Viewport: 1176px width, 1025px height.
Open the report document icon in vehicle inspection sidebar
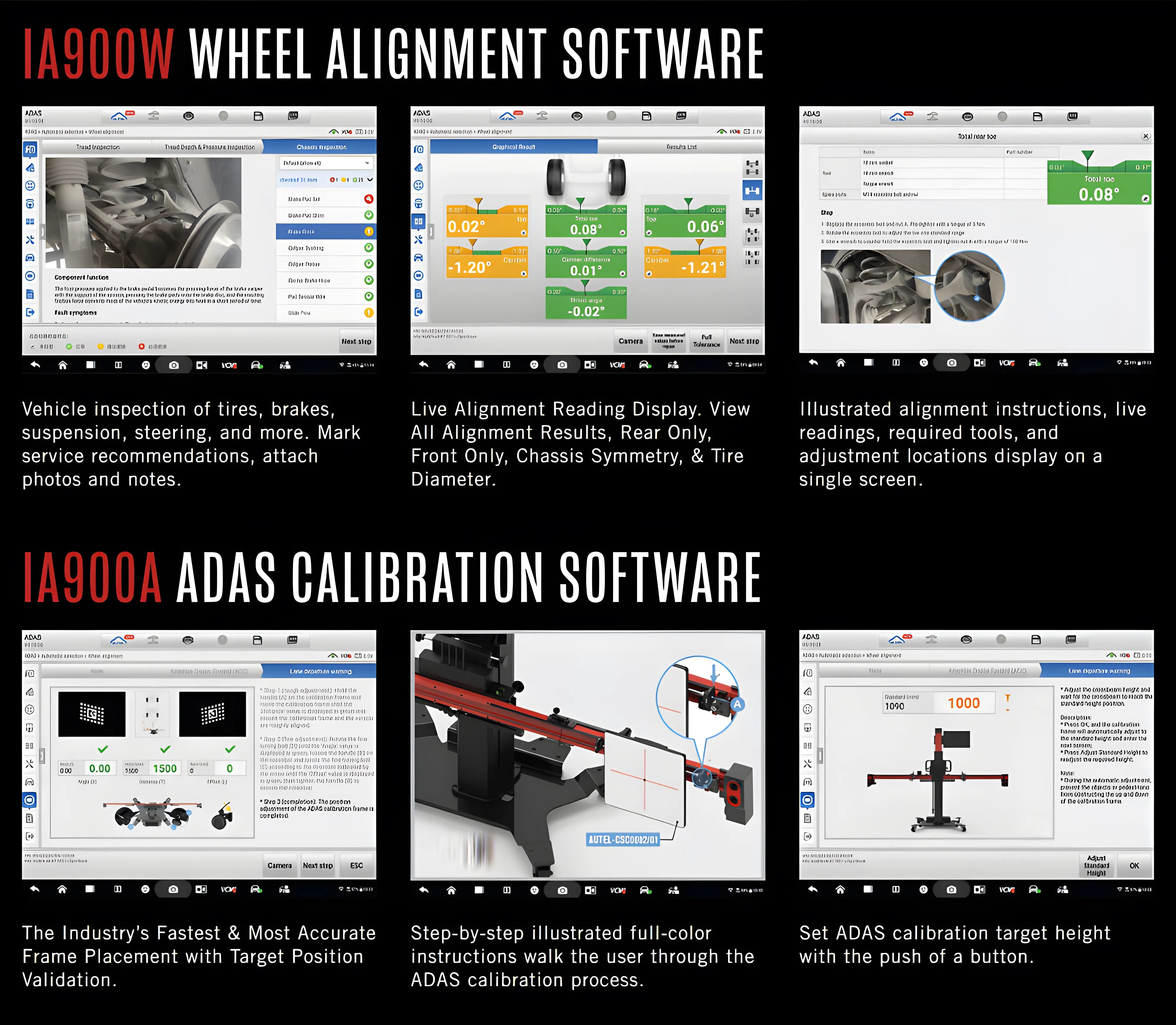(30, 294)
